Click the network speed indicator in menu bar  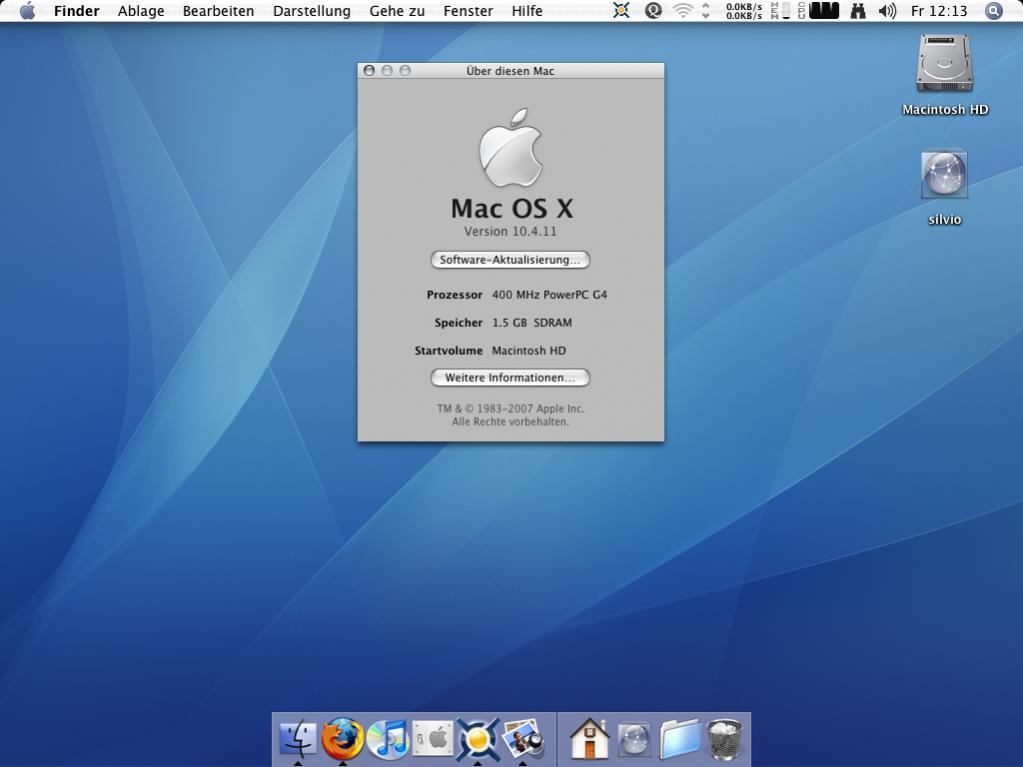point(744,10)
